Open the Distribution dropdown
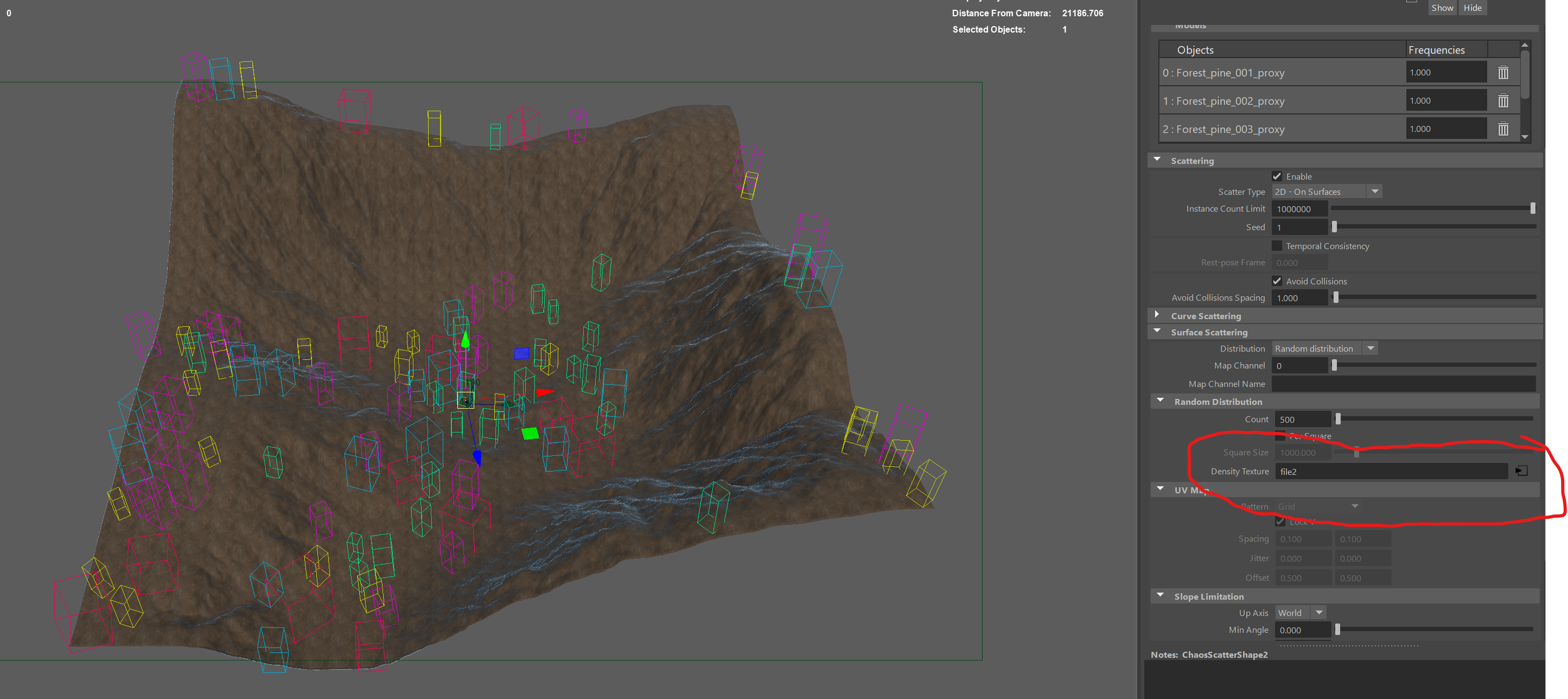The height and width of the screenshot is (699, 1568). pos(1324,348)
